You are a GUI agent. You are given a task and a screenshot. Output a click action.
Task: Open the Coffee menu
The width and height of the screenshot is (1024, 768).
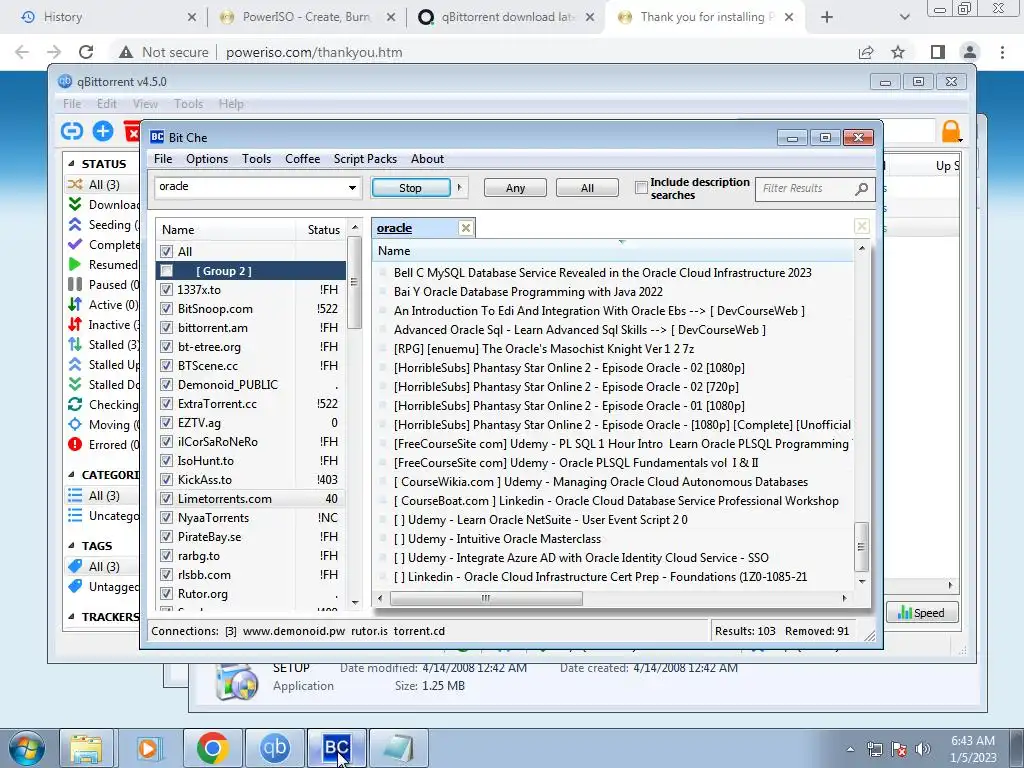(x=302, y=159)
